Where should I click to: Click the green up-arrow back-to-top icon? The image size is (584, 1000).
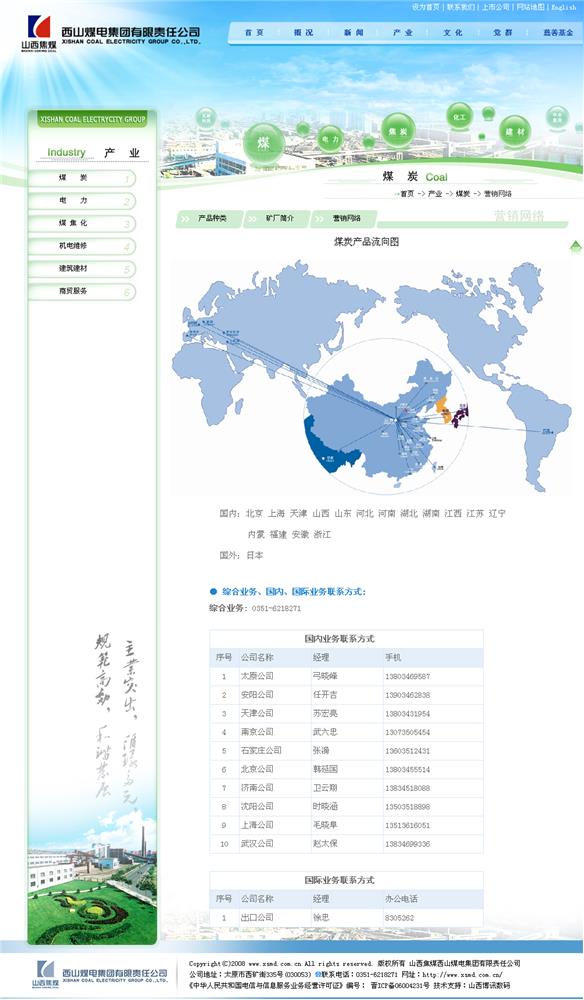click(576, 246)
